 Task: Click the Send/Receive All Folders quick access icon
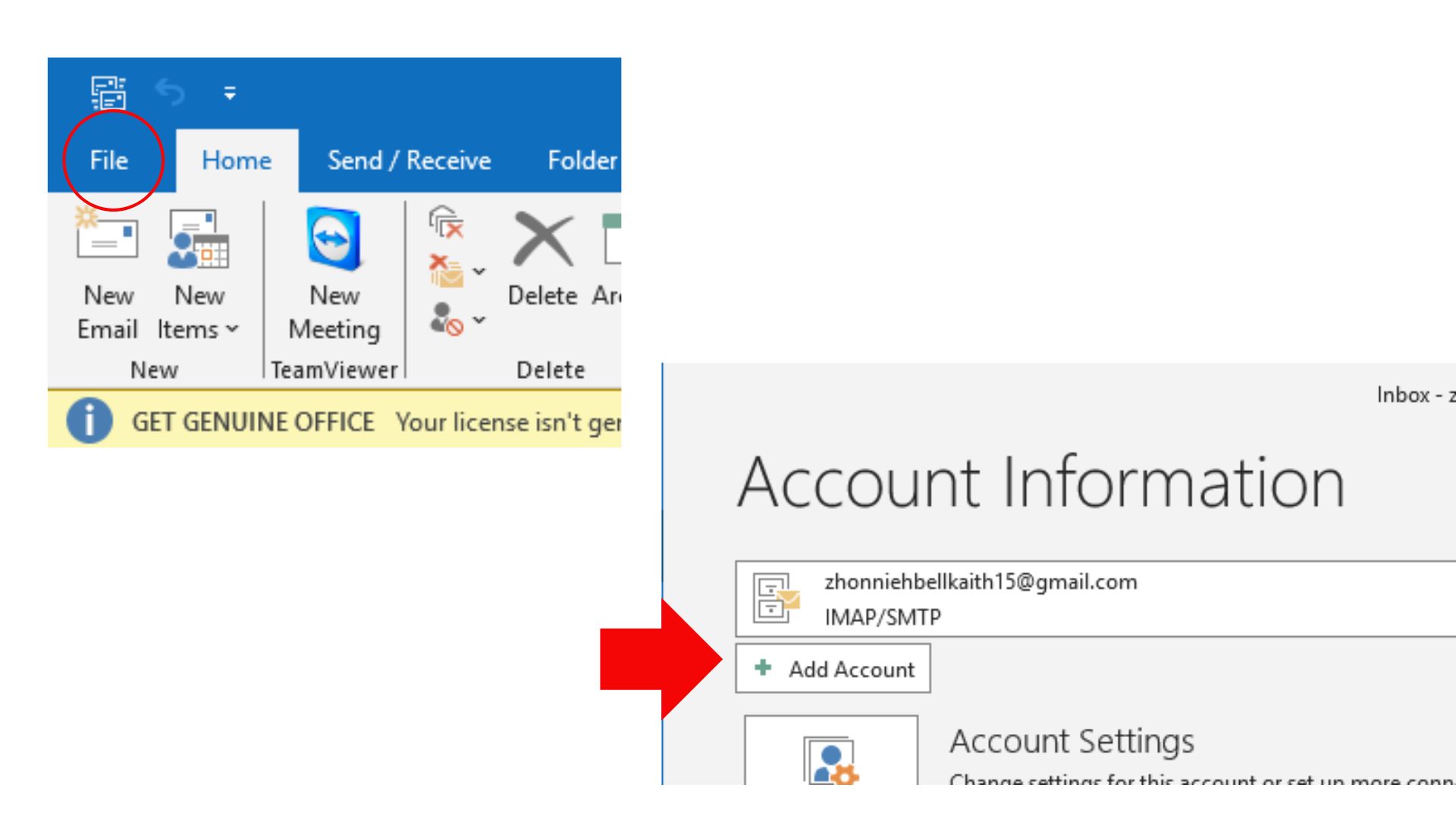[108, 93]
